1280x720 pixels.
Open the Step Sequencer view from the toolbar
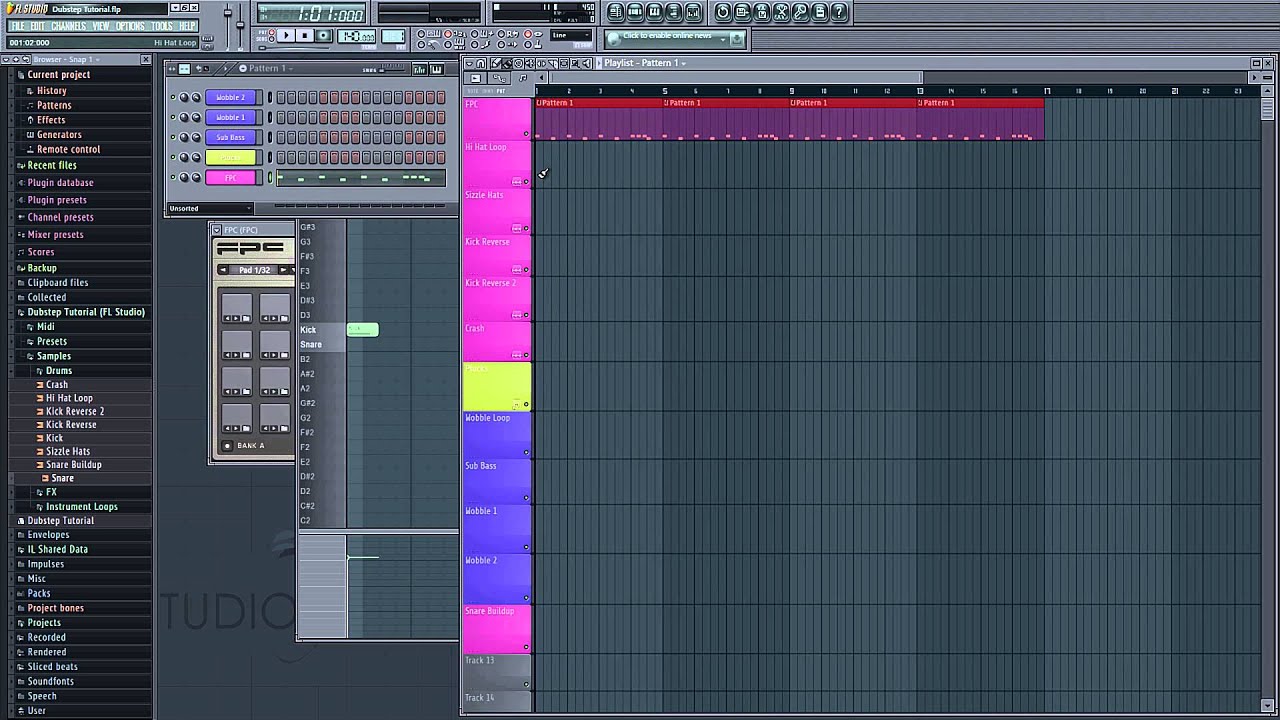(635, 12)
